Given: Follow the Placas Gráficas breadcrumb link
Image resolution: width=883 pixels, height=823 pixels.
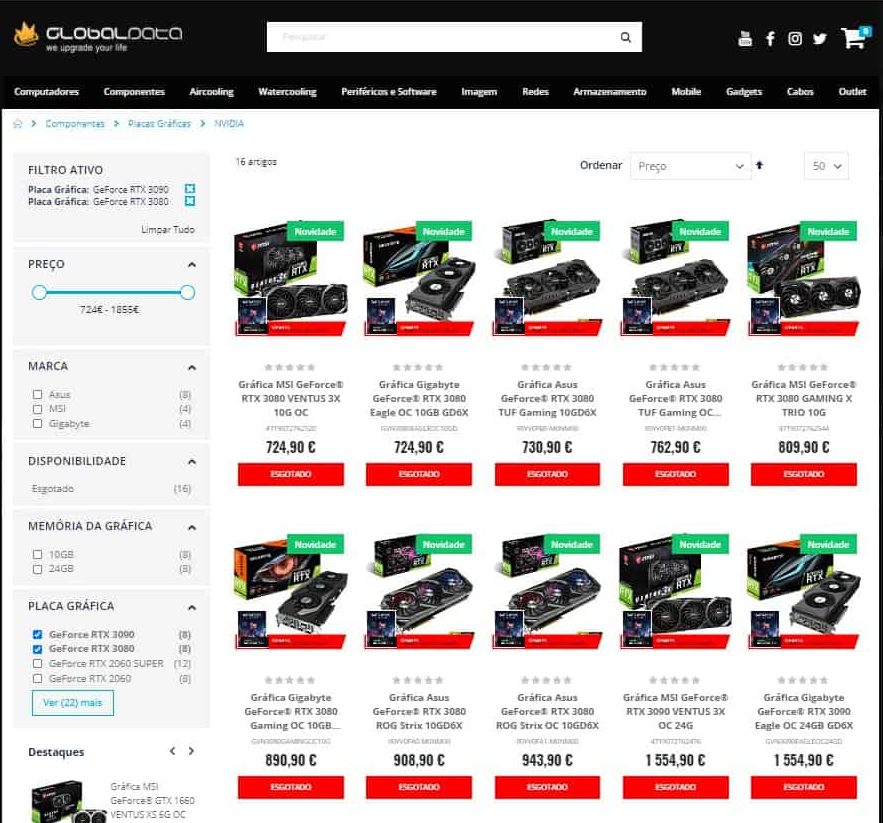Looking at the screenshot, I should click(159, 124).
